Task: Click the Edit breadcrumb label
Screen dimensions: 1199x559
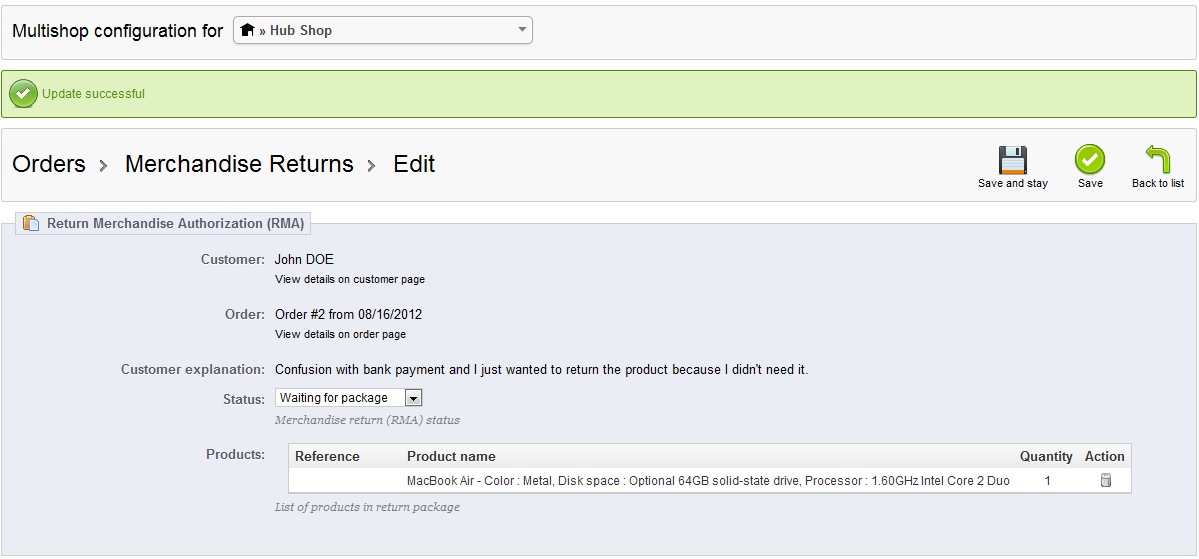Action: (x=414, y=164)
